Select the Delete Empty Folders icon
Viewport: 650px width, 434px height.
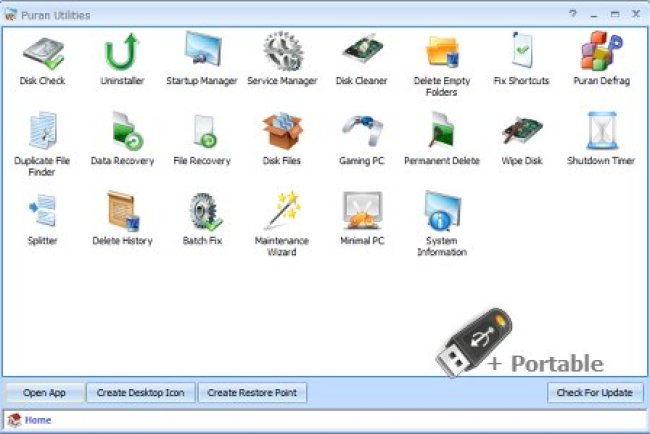coord(442,51)
